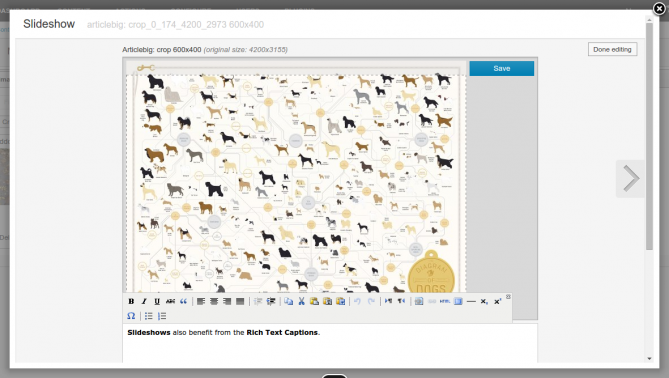Toggle italic formatting in caption editor

[x=144, y=301]
